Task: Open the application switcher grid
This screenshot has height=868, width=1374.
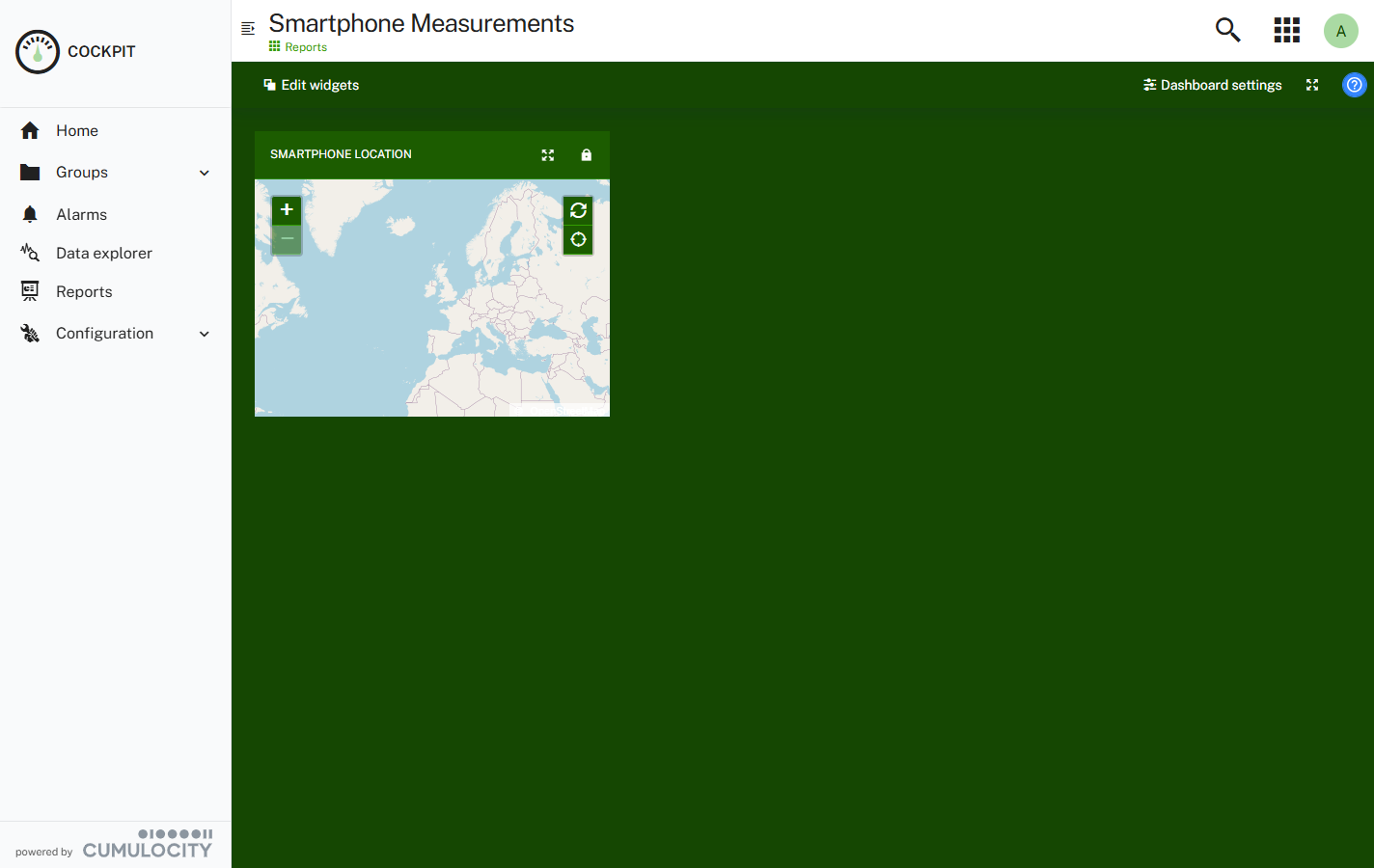Action: pyautogui.click(x=1286, y=30)
